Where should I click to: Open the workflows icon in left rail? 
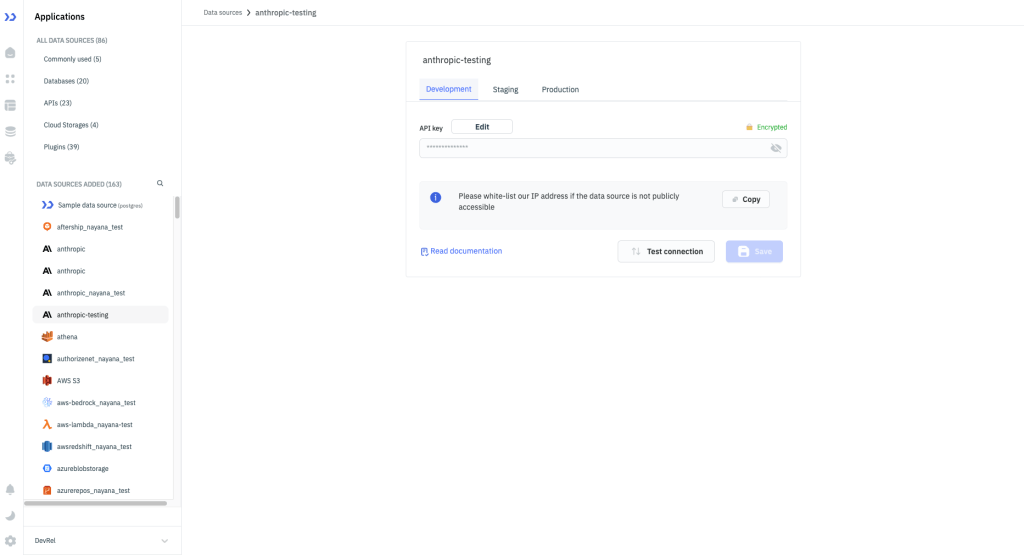(x=10, y=158)
